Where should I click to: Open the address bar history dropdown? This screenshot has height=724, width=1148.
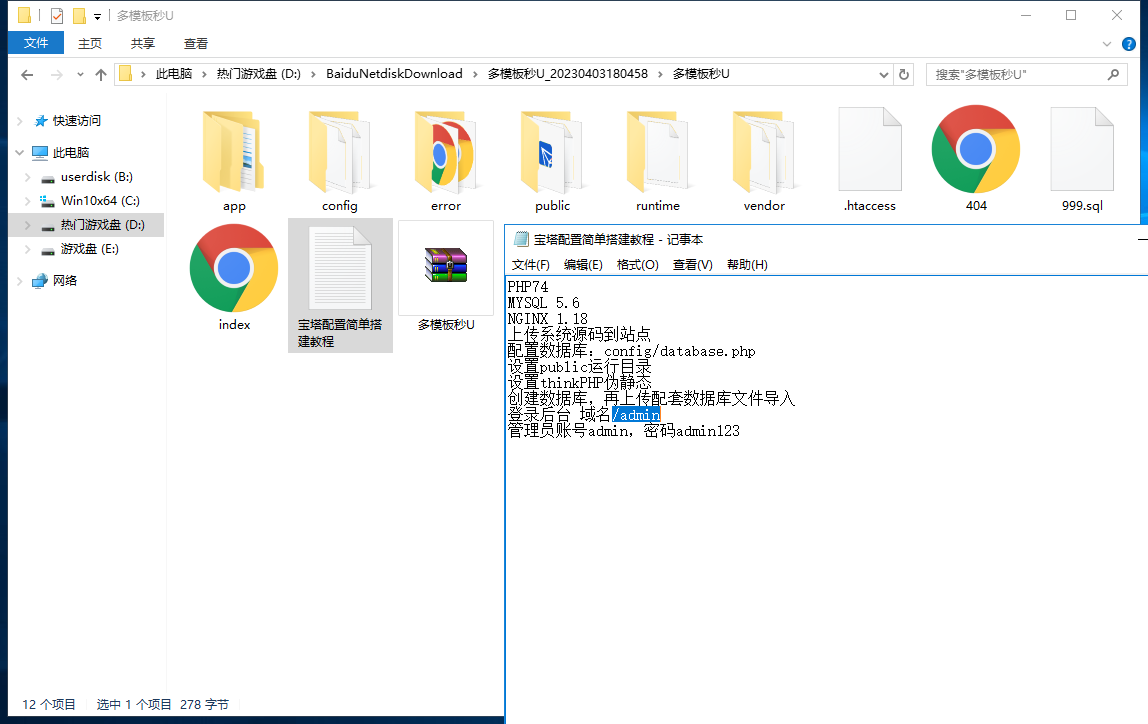coord(884,74)
